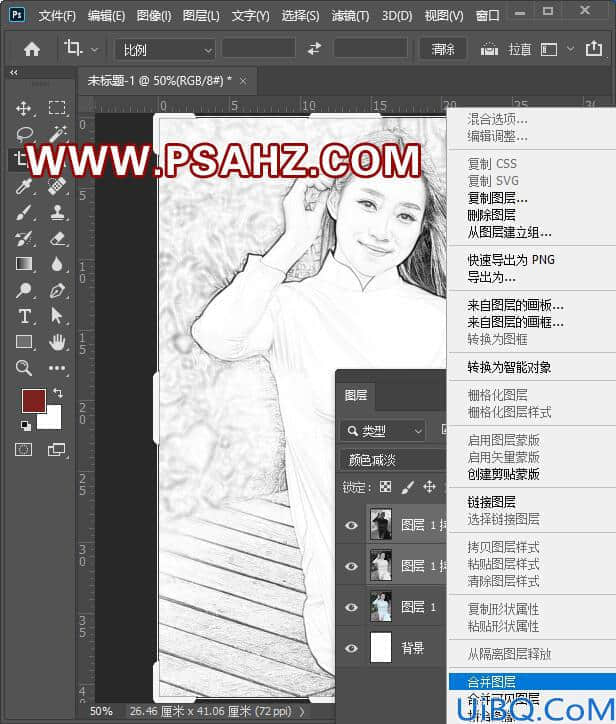Open the 颜色减淡 blend mode dropdown
Image resolution: width=616 pixels, height=724 pixels.
(393, 460)
